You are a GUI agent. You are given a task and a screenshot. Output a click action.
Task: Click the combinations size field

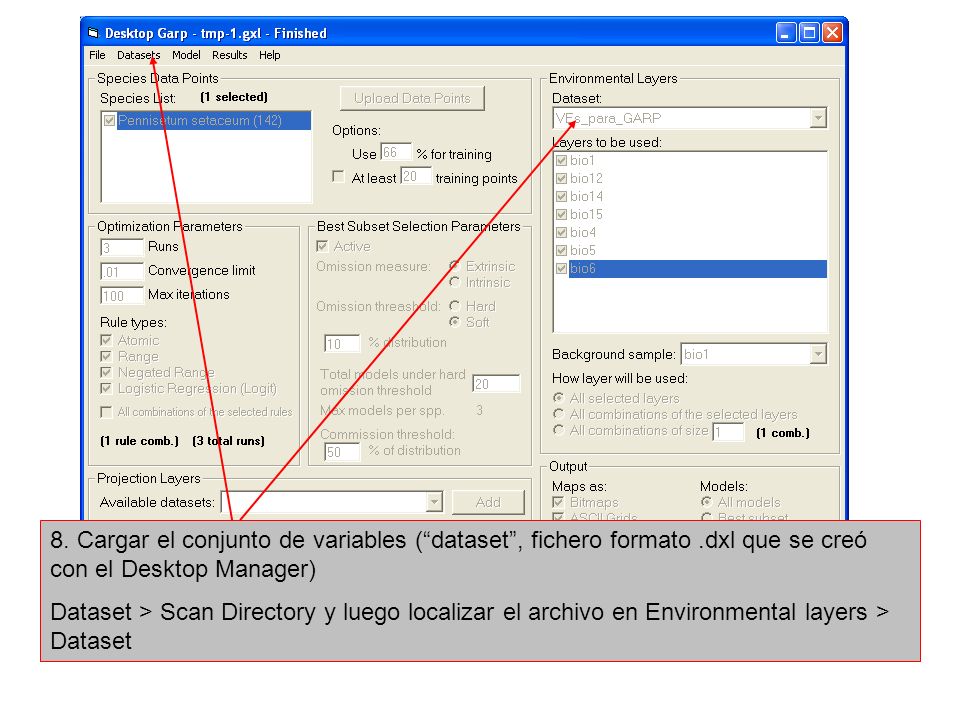pos(729,432)
